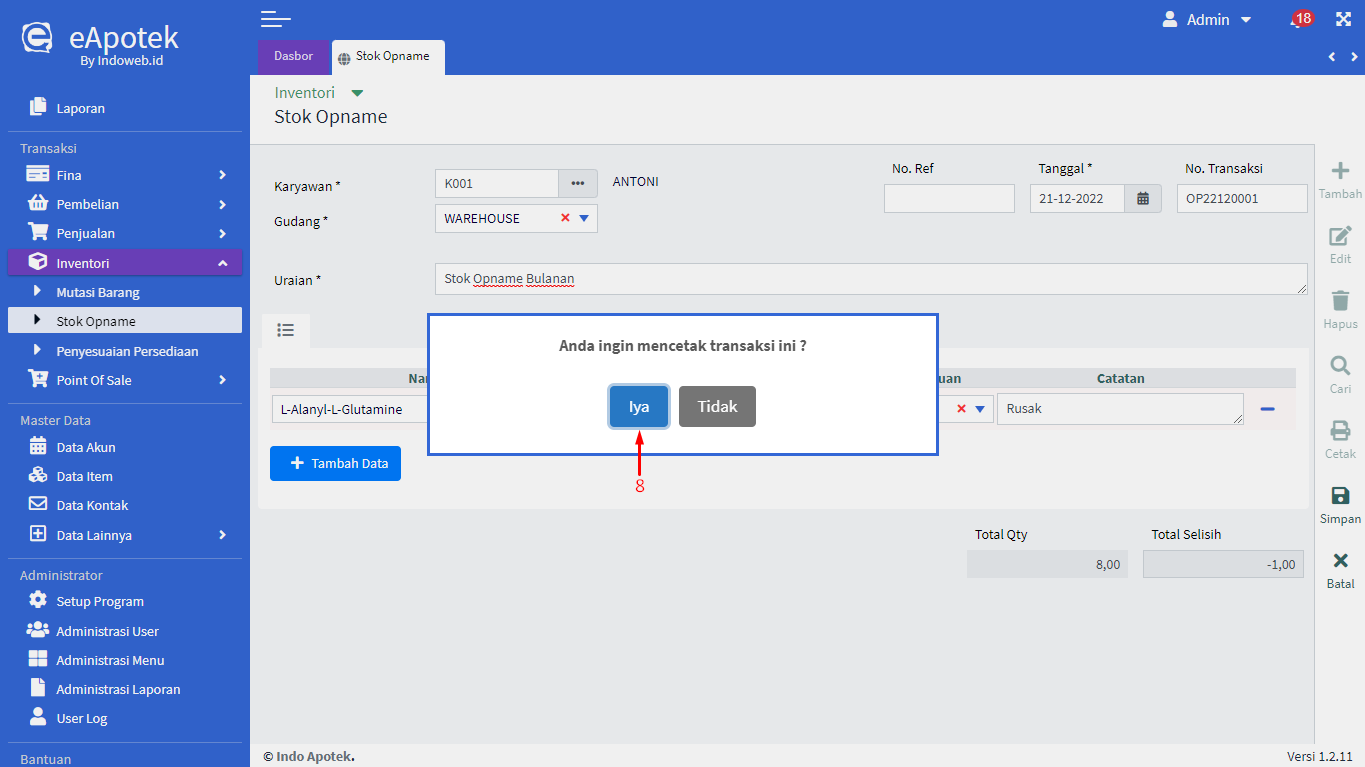Viewport: 1365px width, 767px height.
Task: Open the Gudang WAREHOUSE dropdown arrow
Action: [584, 218]
